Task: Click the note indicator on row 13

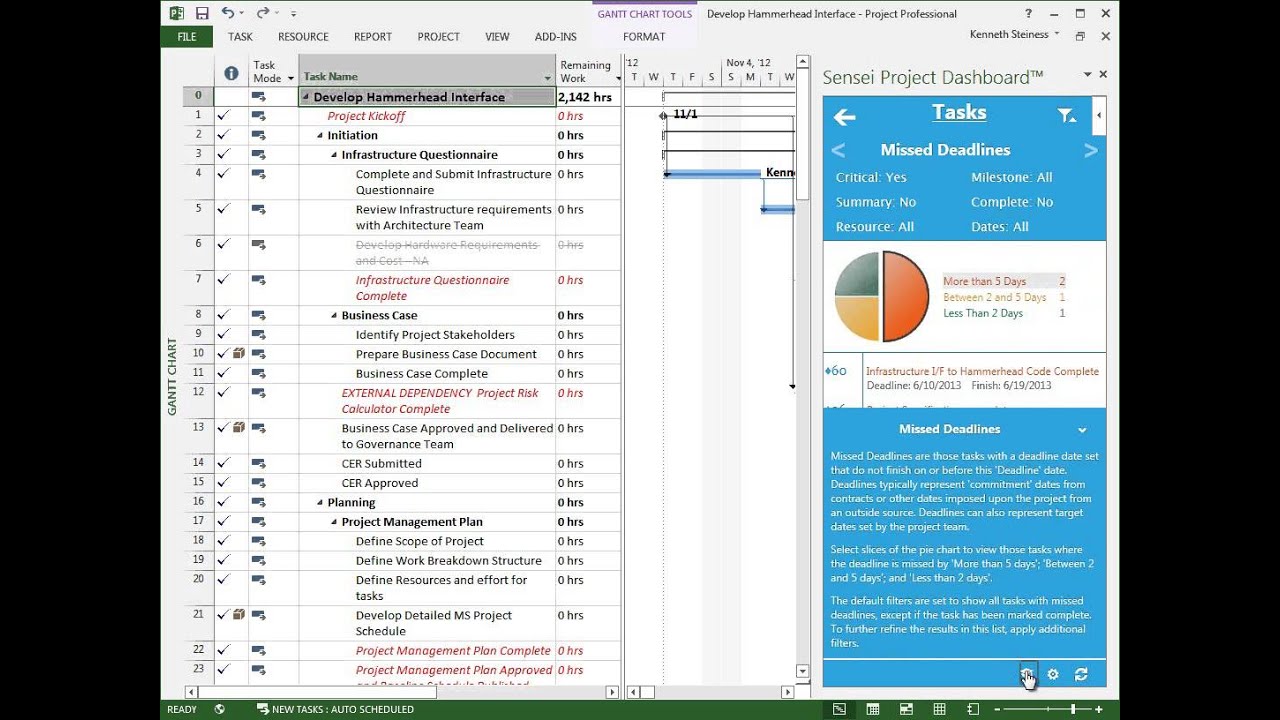Action: (x=239, y=427)
